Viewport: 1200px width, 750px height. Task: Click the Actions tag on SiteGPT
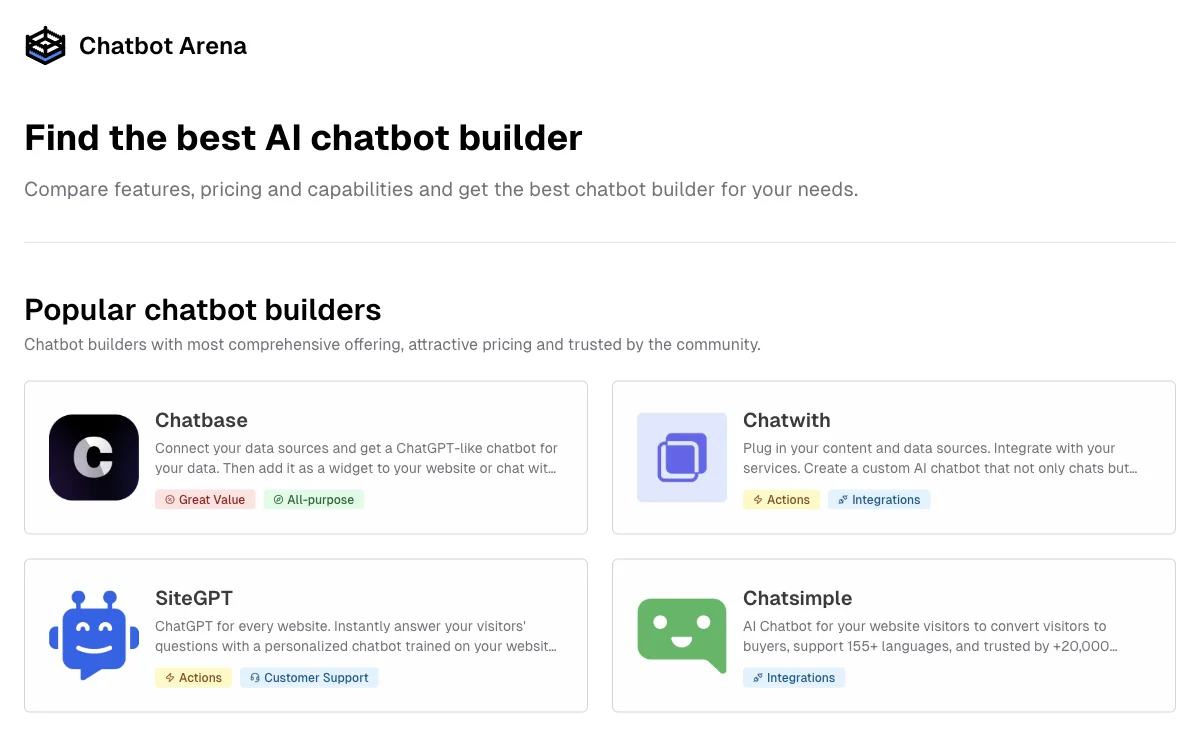pos(193,677)
